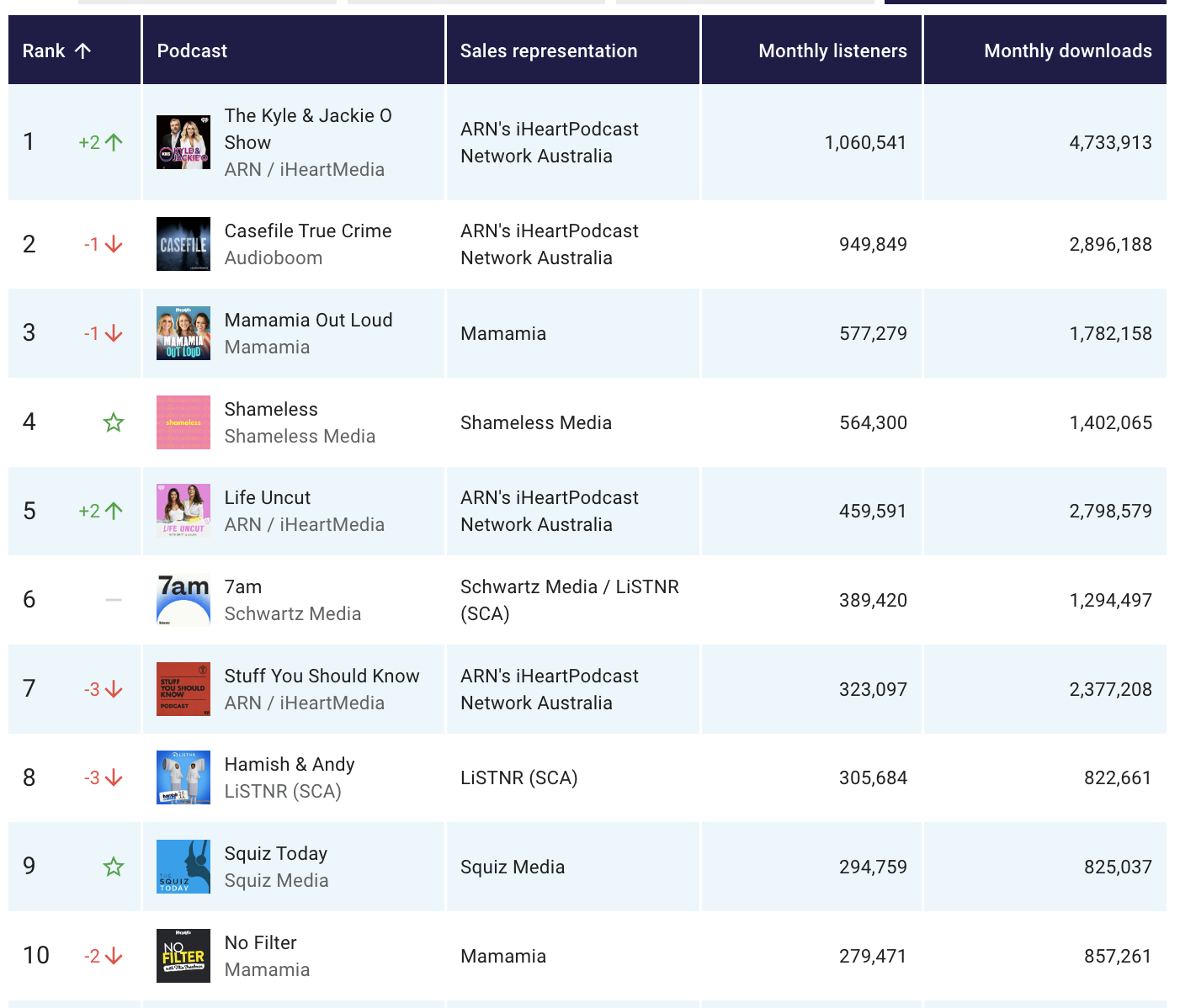Click LiSTNR (SCA) publisher under Hamish & Andy

click(x=283, y=791)
